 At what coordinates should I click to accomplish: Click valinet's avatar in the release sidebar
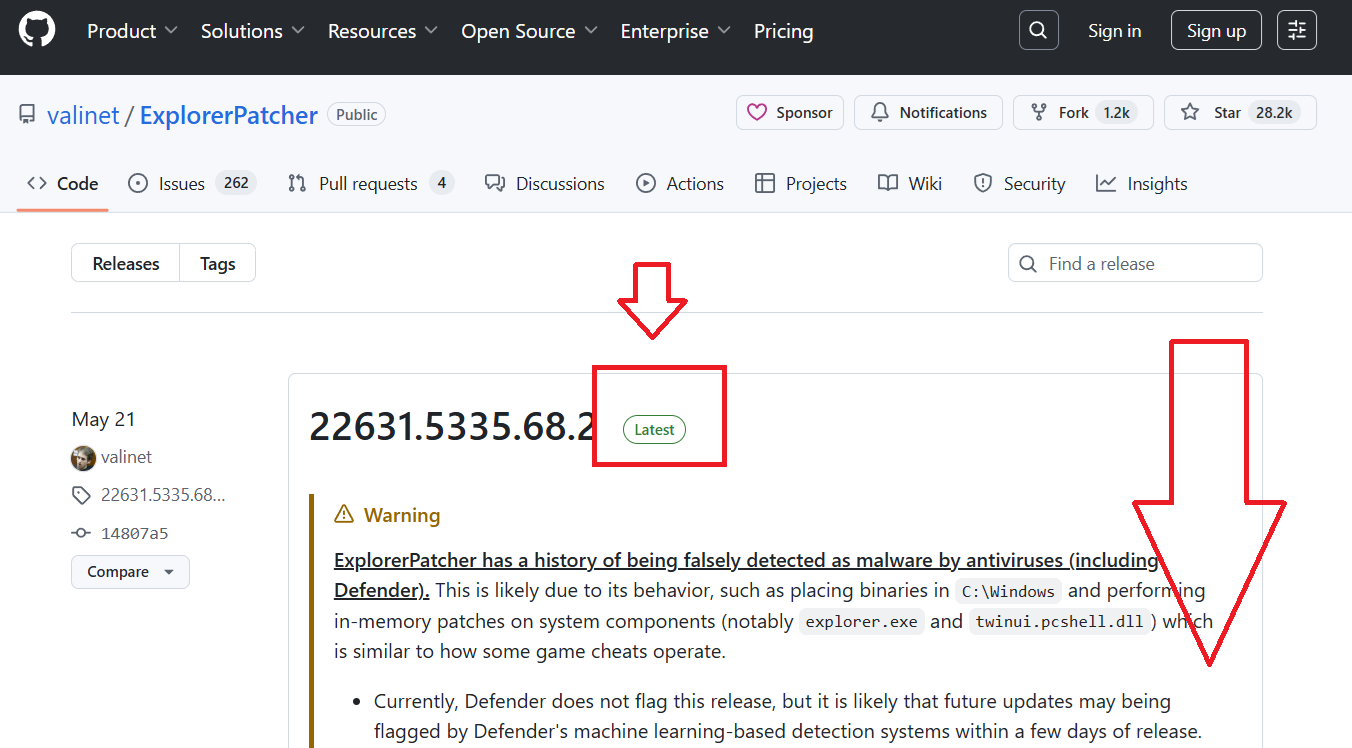(x=83, y=458)
